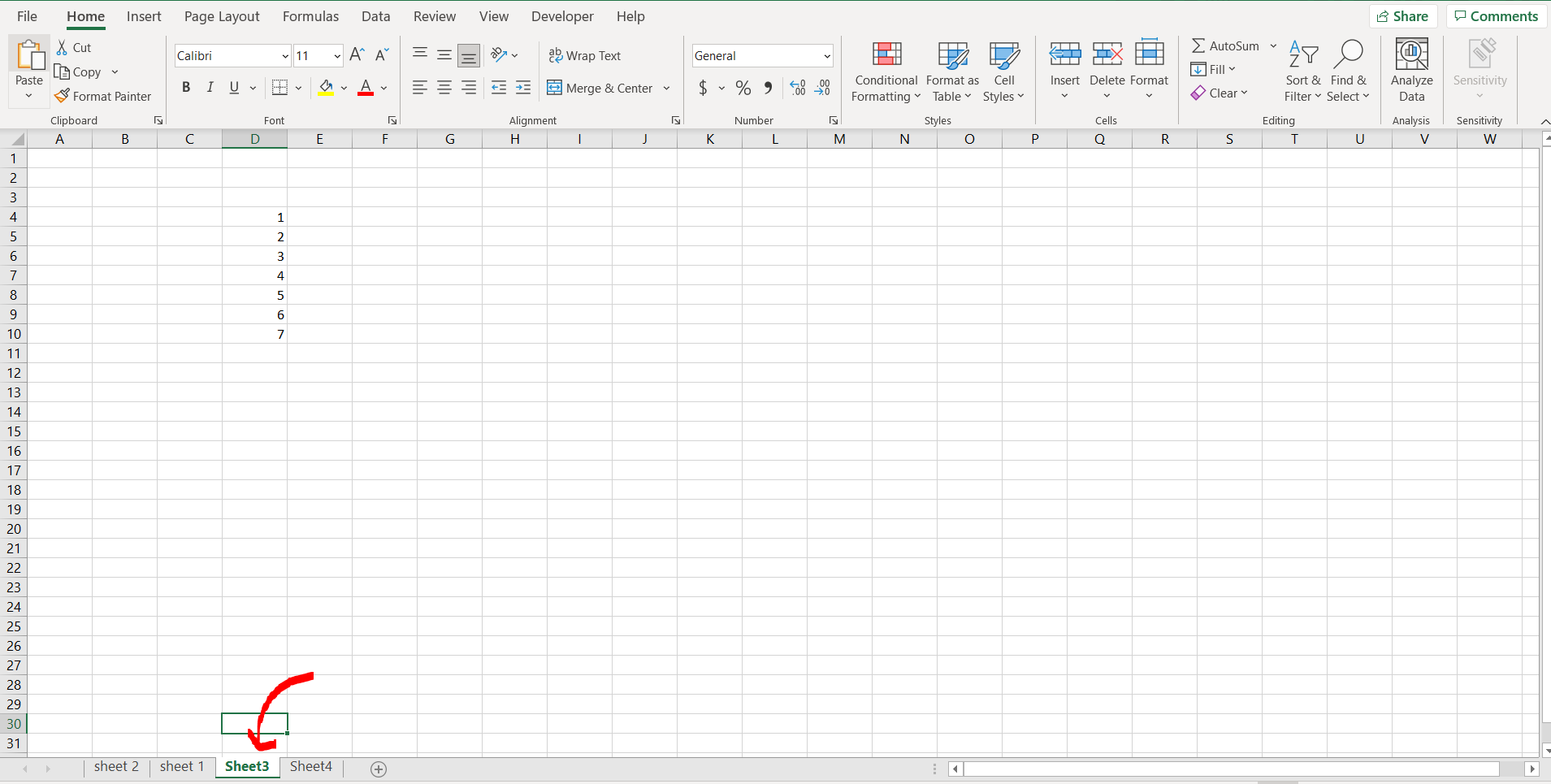The height and width of the screenshot is (784, 1551).
Task: Click the Percent Style icon
Action: click(x=743, y=88)
